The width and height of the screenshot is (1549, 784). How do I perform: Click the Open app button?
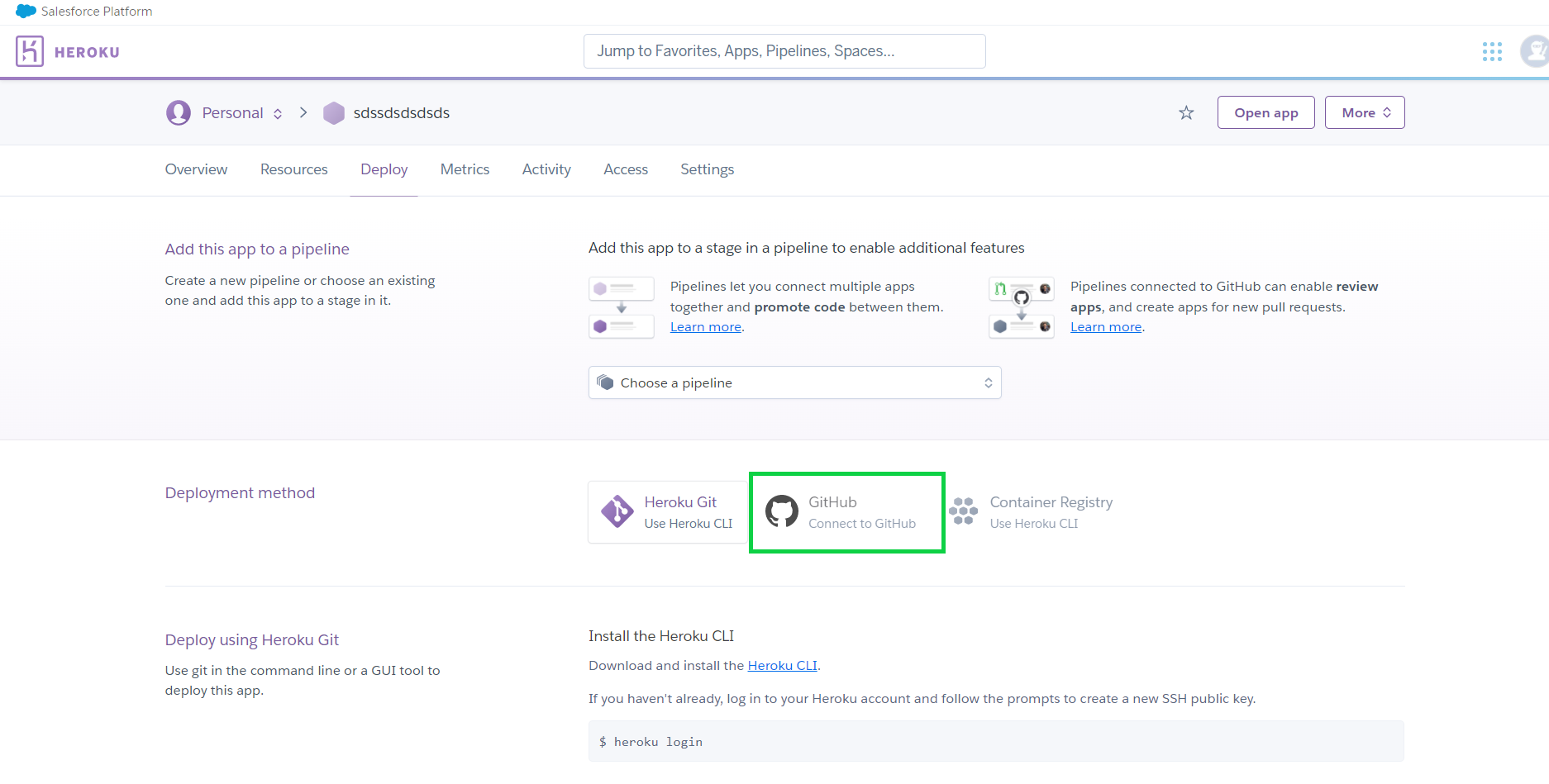pyautogui.click(x=1266, y=112)
